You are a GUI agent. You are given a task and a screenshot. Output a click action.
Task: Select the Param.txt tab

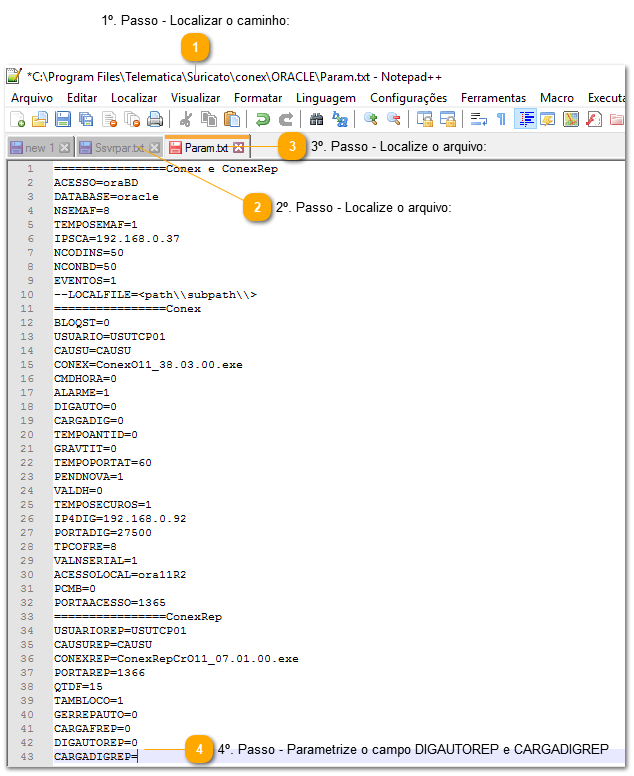click(x=207, y=147)
